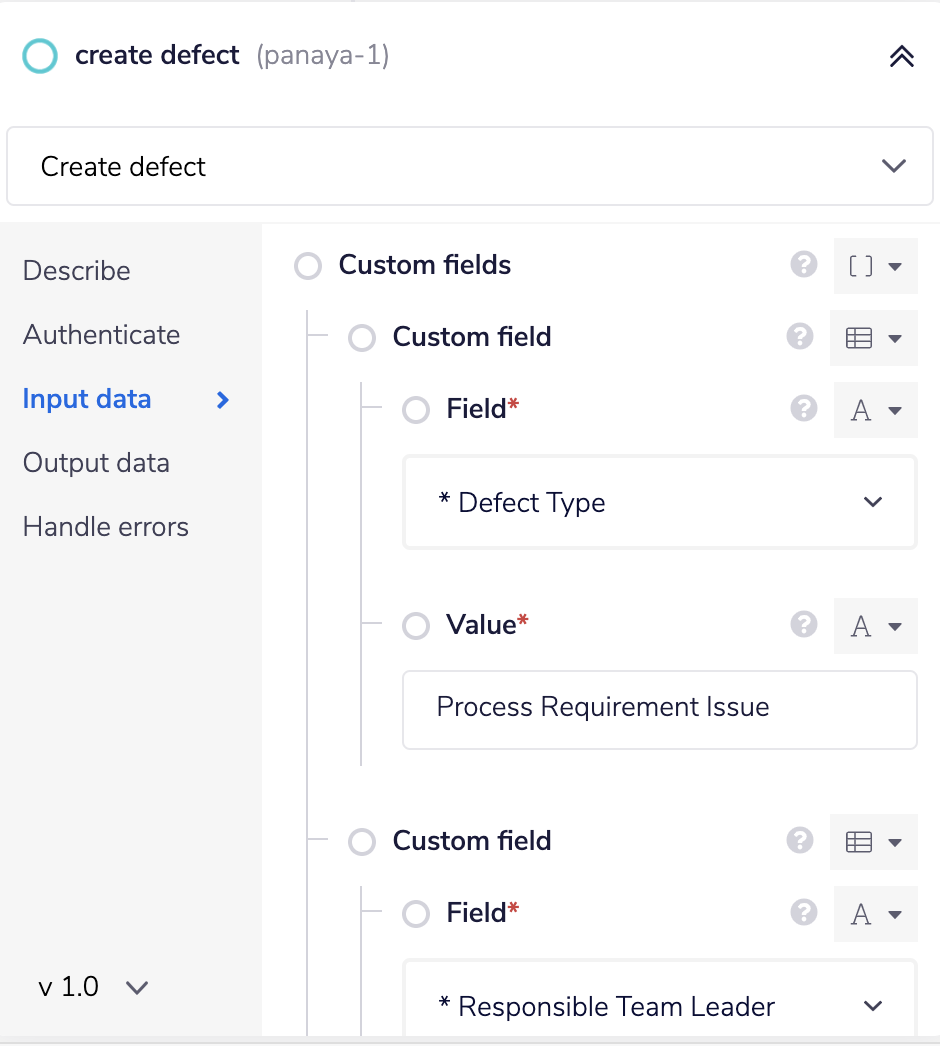Click the help icon beside the Value field
940x1046 pixels.
pyautogui.click(x=803, y=624)
